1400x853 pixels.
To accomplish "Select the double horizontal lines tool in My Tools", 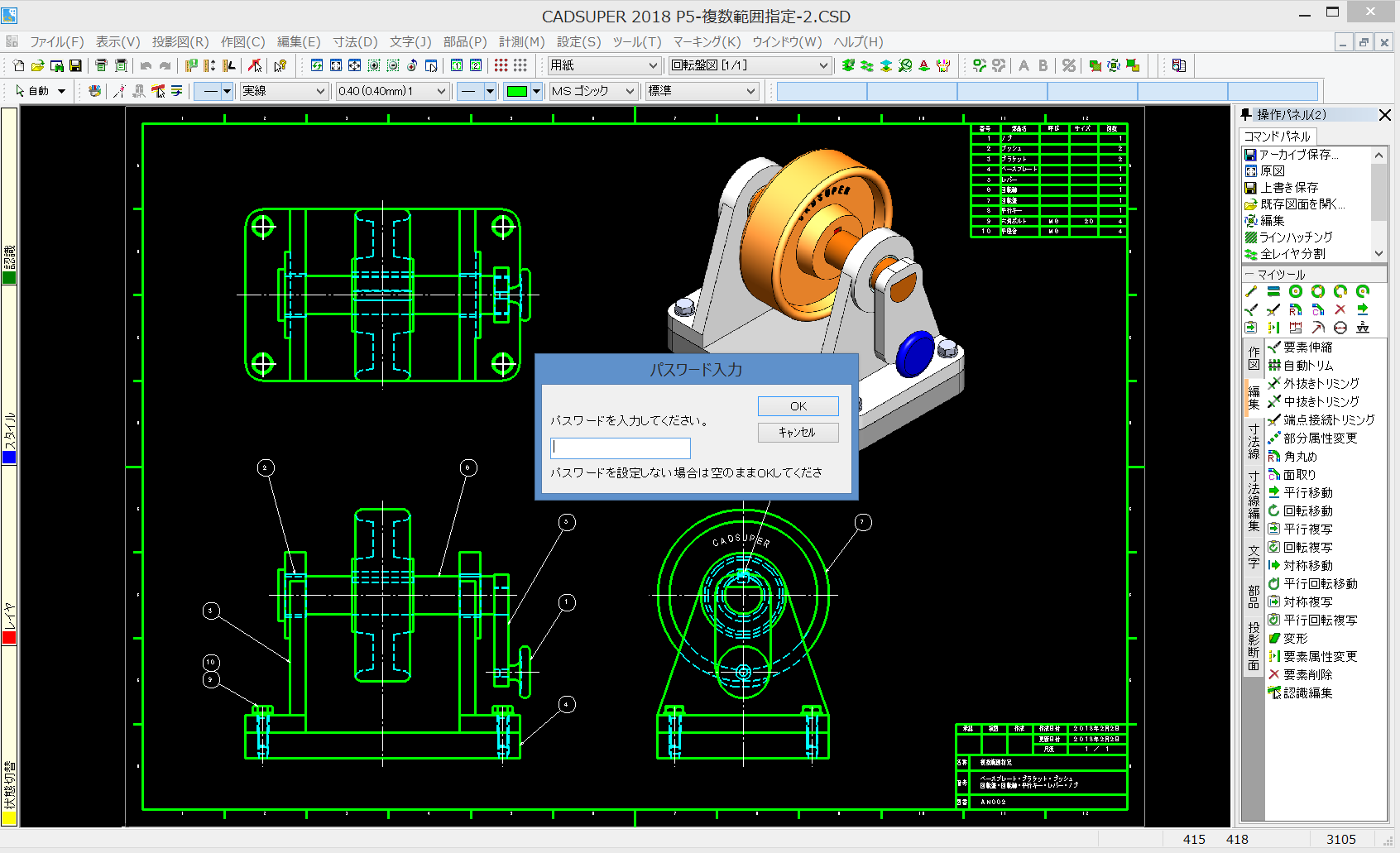I will (1273, 291).
